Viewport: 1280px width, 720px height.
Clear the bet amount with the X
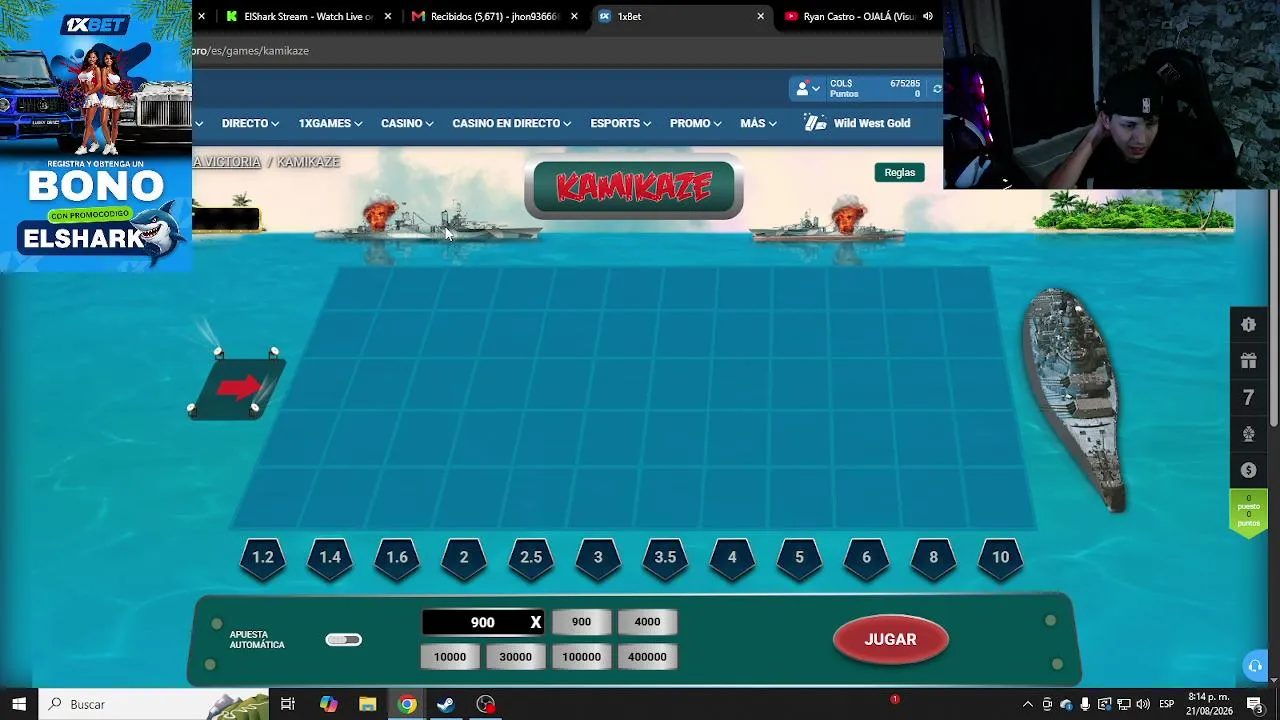click(535, 622)
